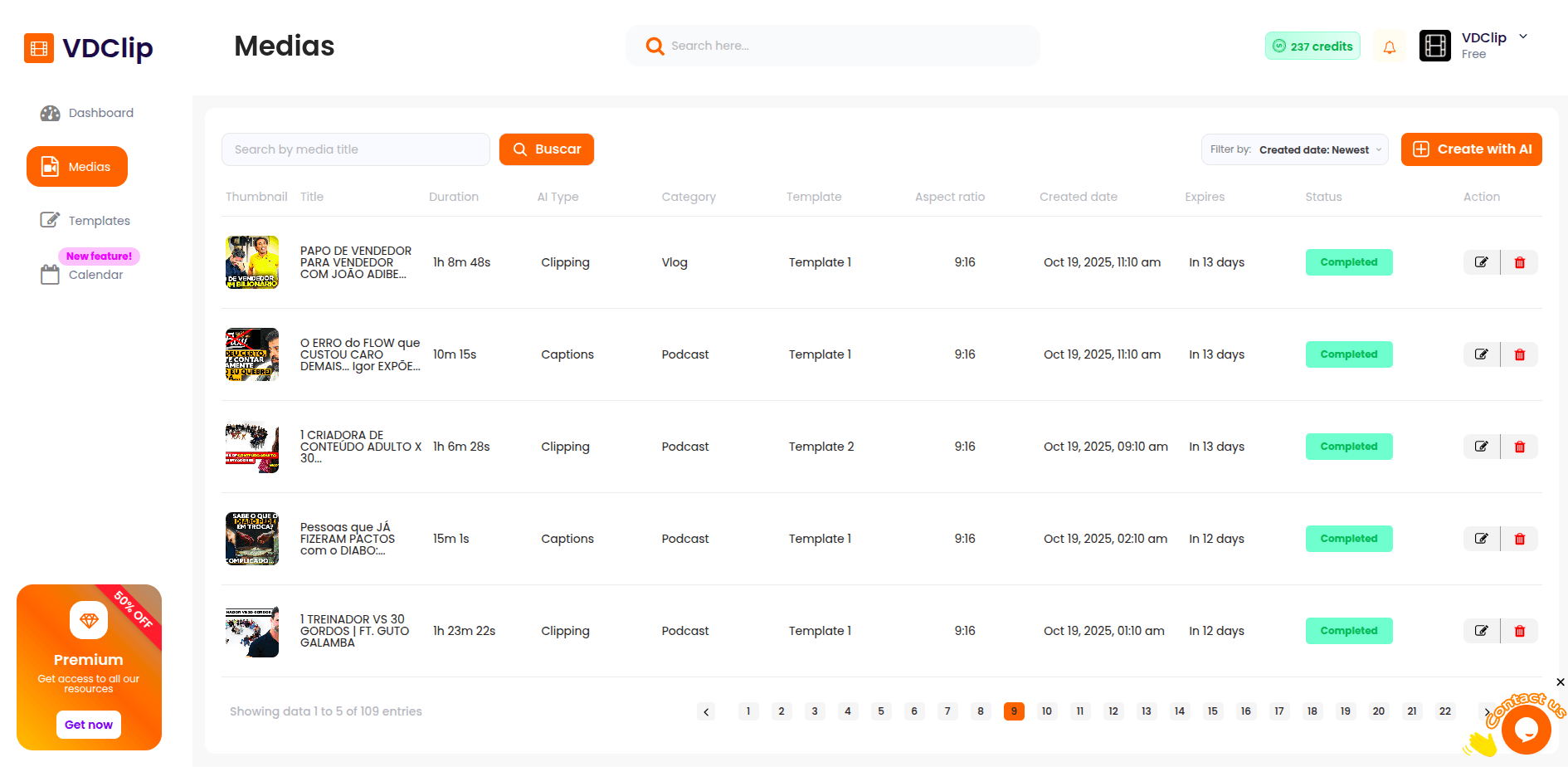
Task: Expand the VDClip account menu
Action: [1522, 37]
